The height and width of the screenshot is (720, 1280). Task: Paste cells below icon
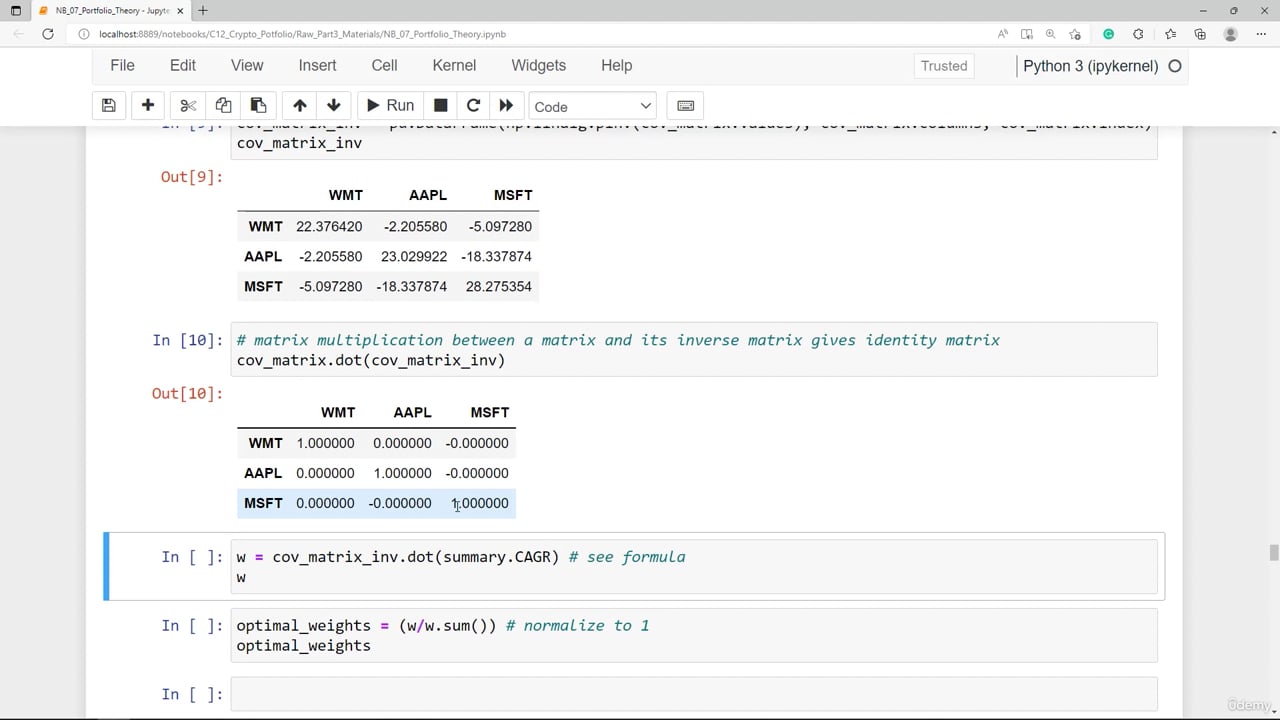pyautogui.click(x=258, y=106)
